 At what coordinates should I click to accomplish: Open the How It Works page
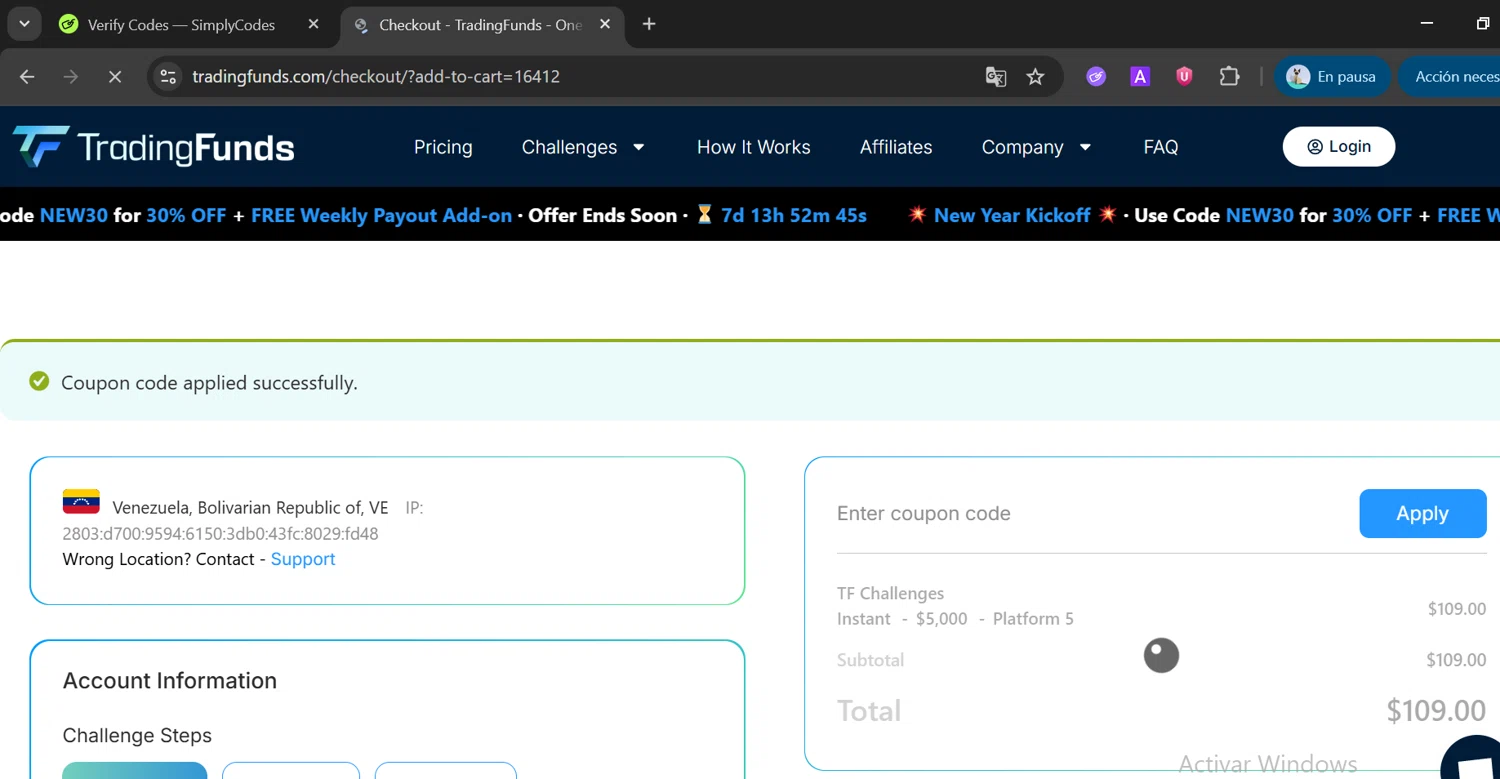point(753,147)
